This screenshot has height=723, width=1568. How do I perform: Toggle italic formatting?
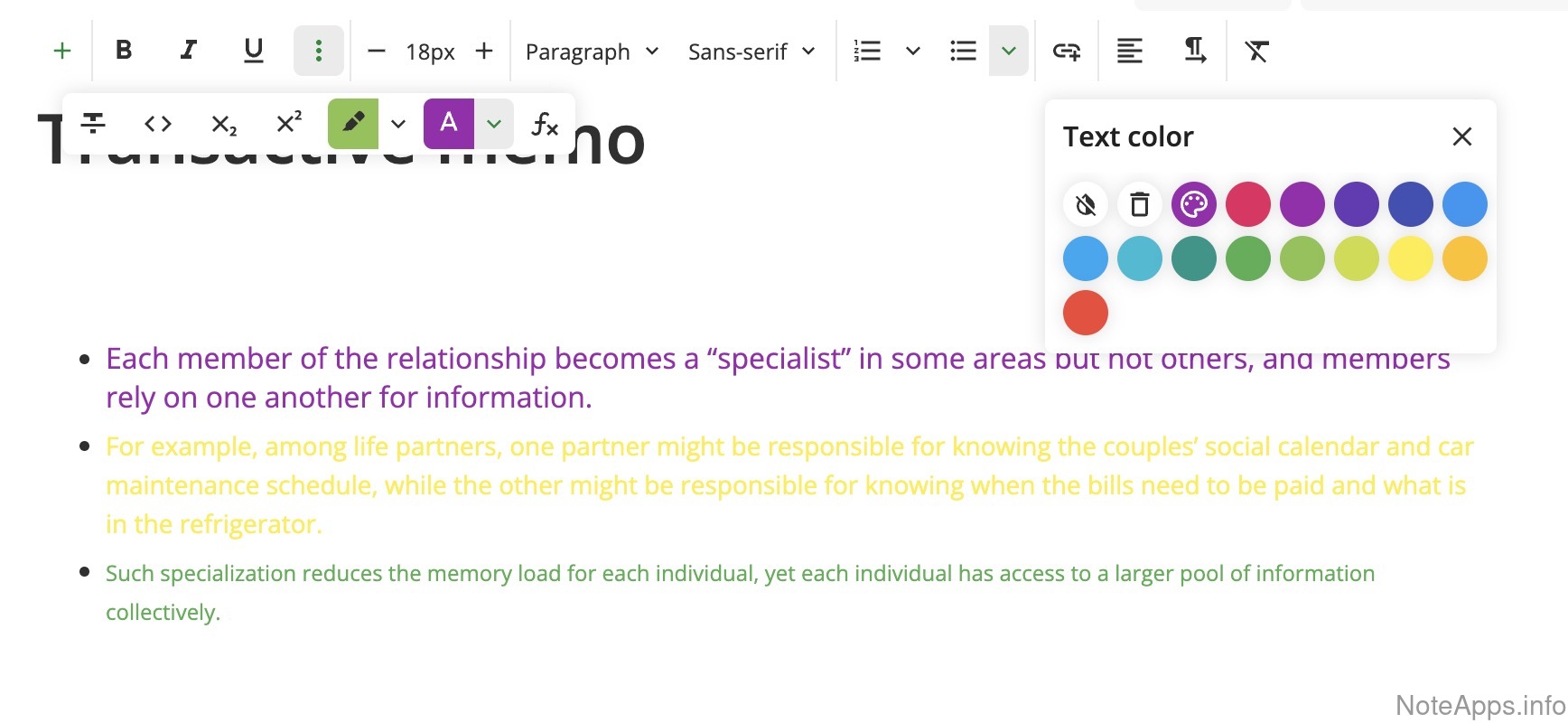(x=188, y=51)
